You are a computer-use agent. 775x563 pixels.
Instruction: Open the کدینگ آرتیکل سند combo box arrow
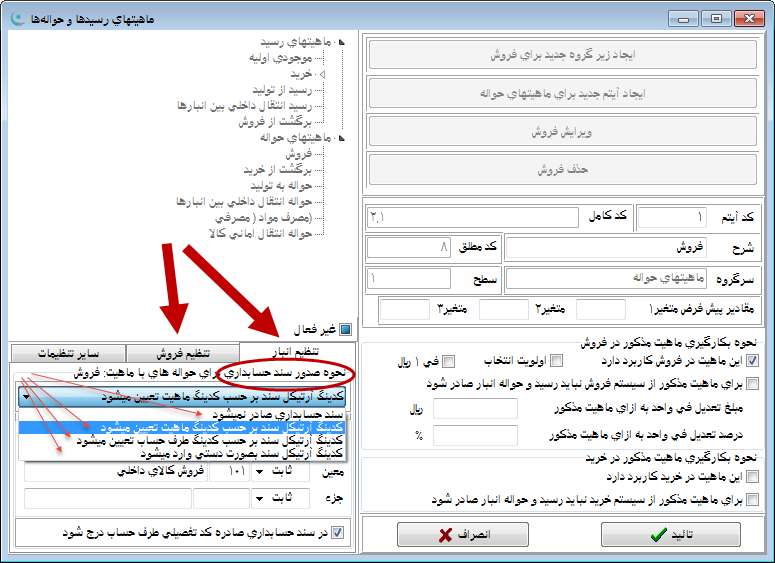coord(26,397)
